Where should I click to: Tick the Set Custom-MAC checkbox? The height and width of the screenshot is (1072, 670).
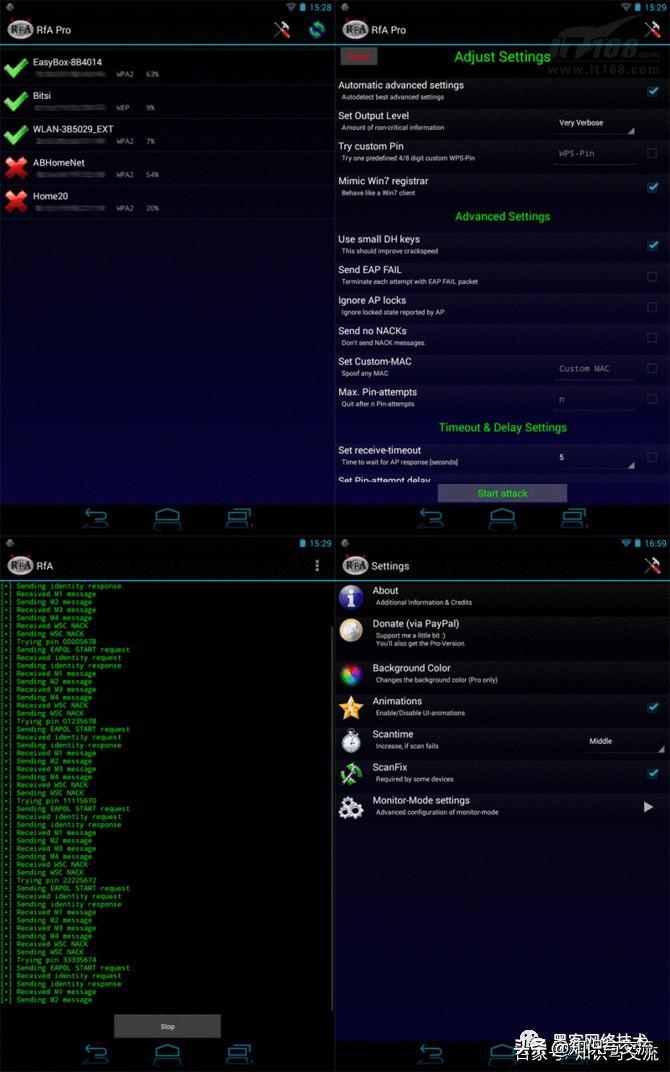653,368
